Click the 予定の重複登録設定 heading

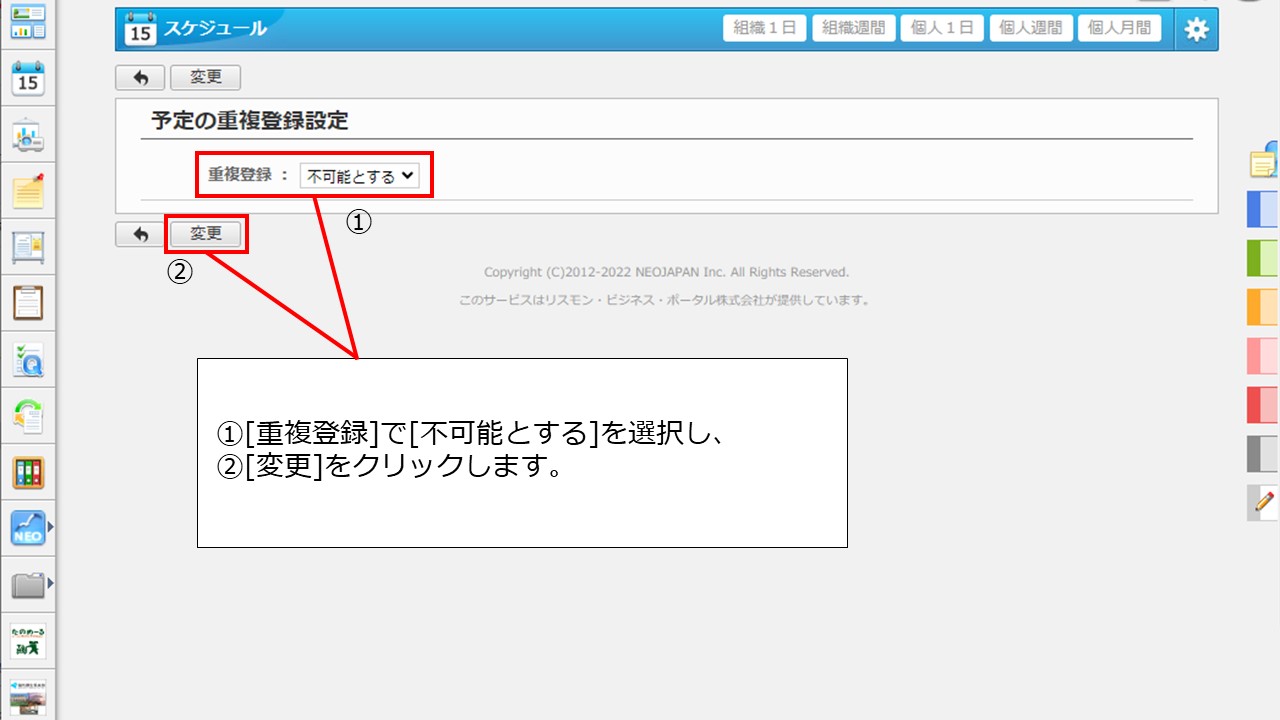tap(250, 121)
